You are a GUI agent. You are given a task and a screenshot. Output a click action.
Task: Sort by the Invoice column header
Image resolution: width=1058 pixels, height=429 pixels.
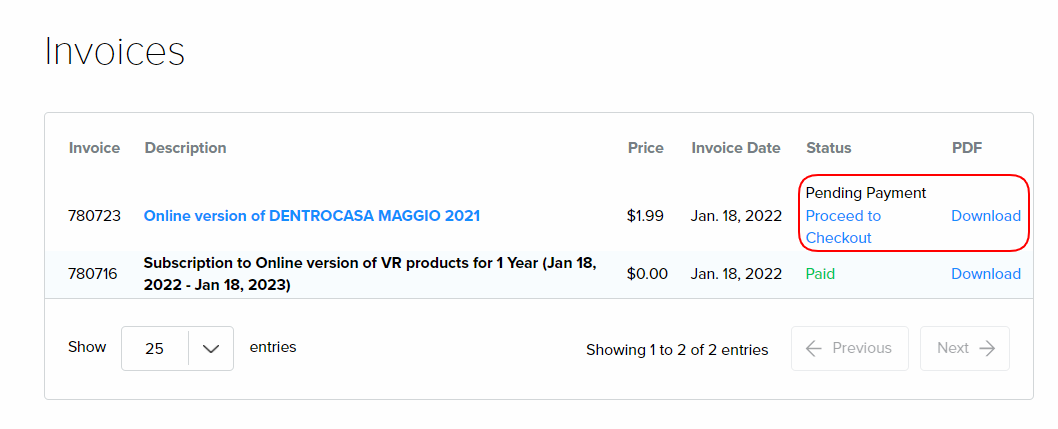tap(94, 148)
